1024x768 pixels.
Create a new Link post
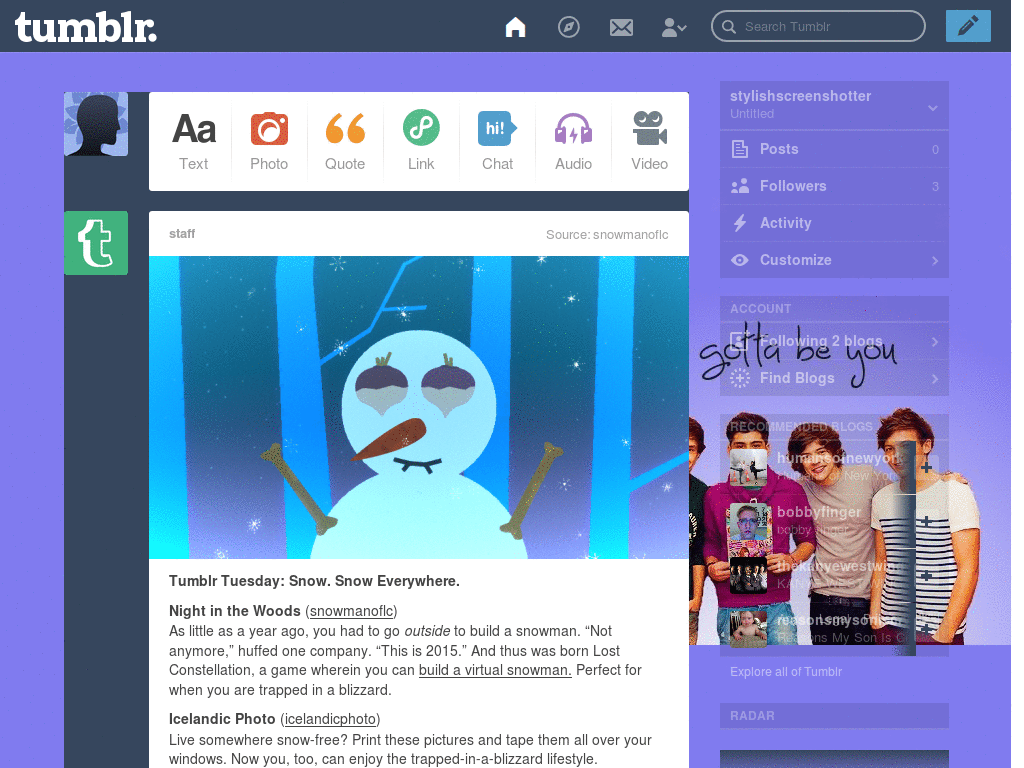[421, 142]
